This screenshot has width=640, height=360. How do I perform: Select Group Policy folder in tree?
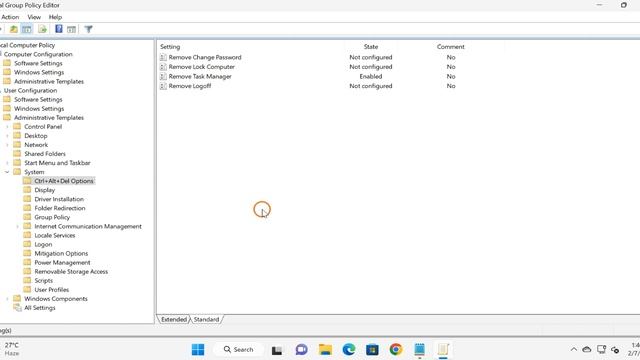52,217
